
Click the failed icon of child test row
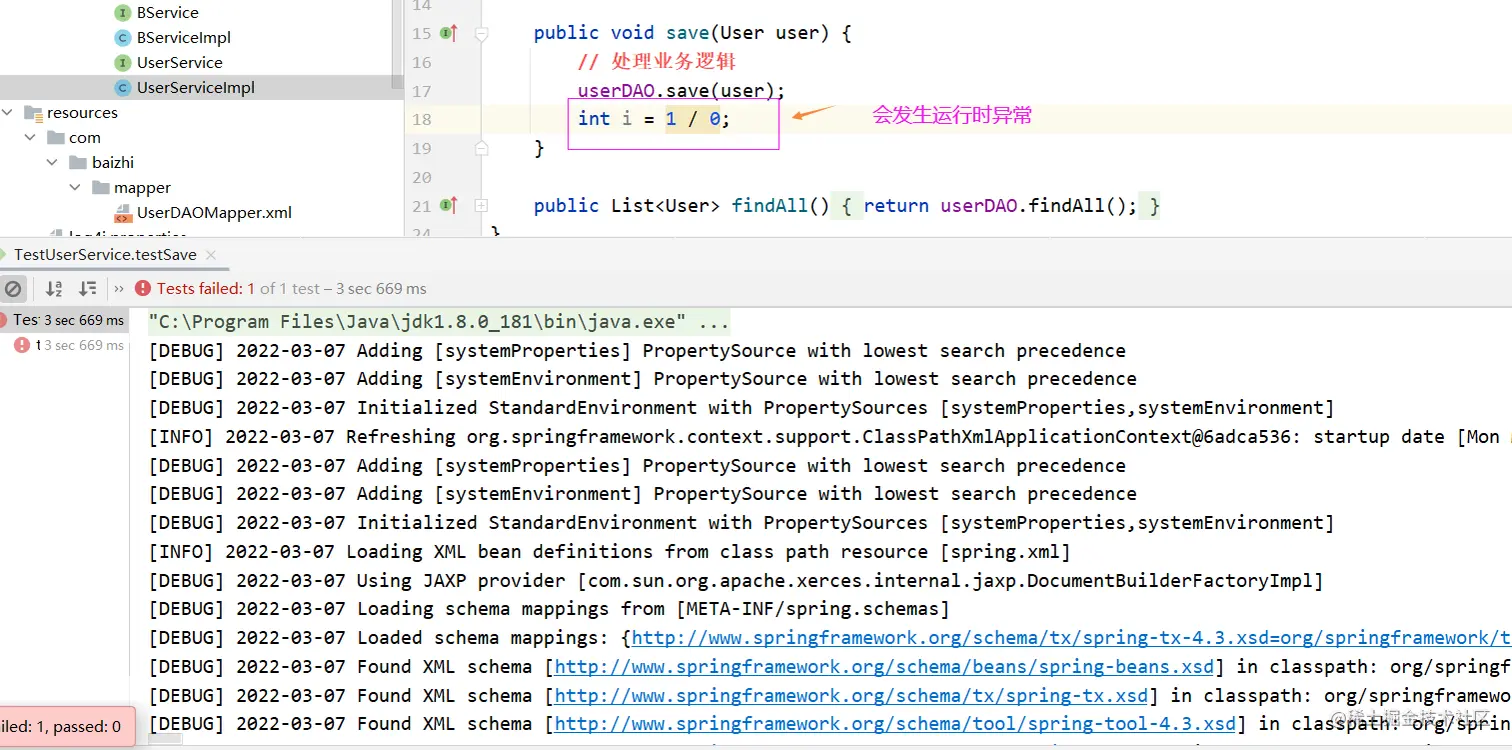pos(22,345)
